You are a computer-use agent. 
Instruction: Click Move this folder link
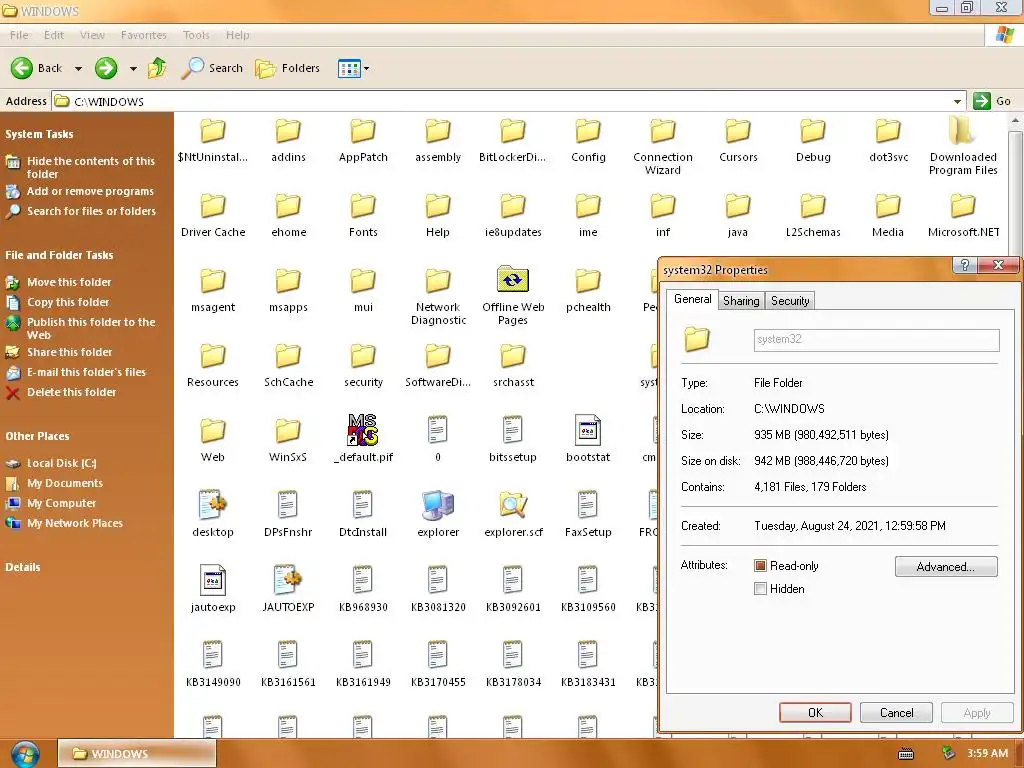(x=69, y=282)
